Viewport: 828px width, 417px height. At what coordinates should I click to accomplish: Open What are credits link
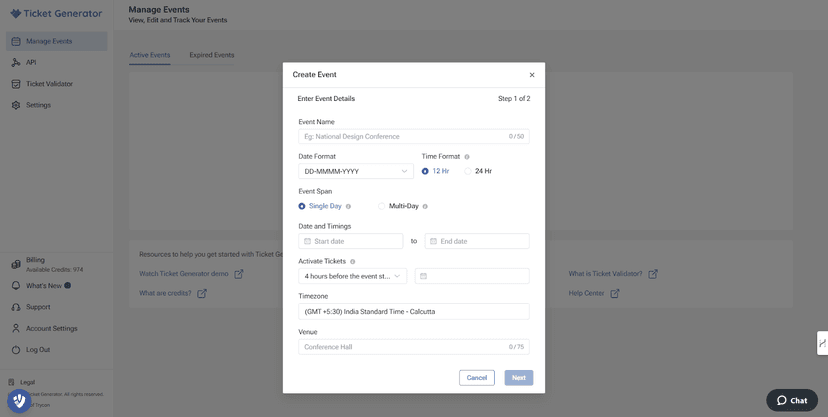pyautogui.click(x=165, y=293)
